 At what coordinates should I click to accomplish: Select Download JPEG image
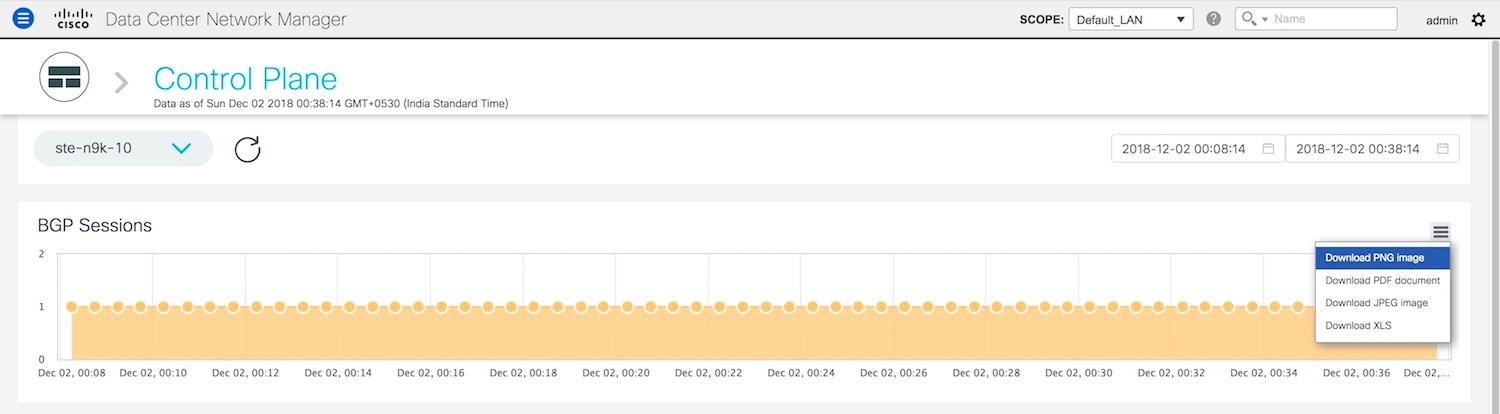click(x=1376, y=303)
